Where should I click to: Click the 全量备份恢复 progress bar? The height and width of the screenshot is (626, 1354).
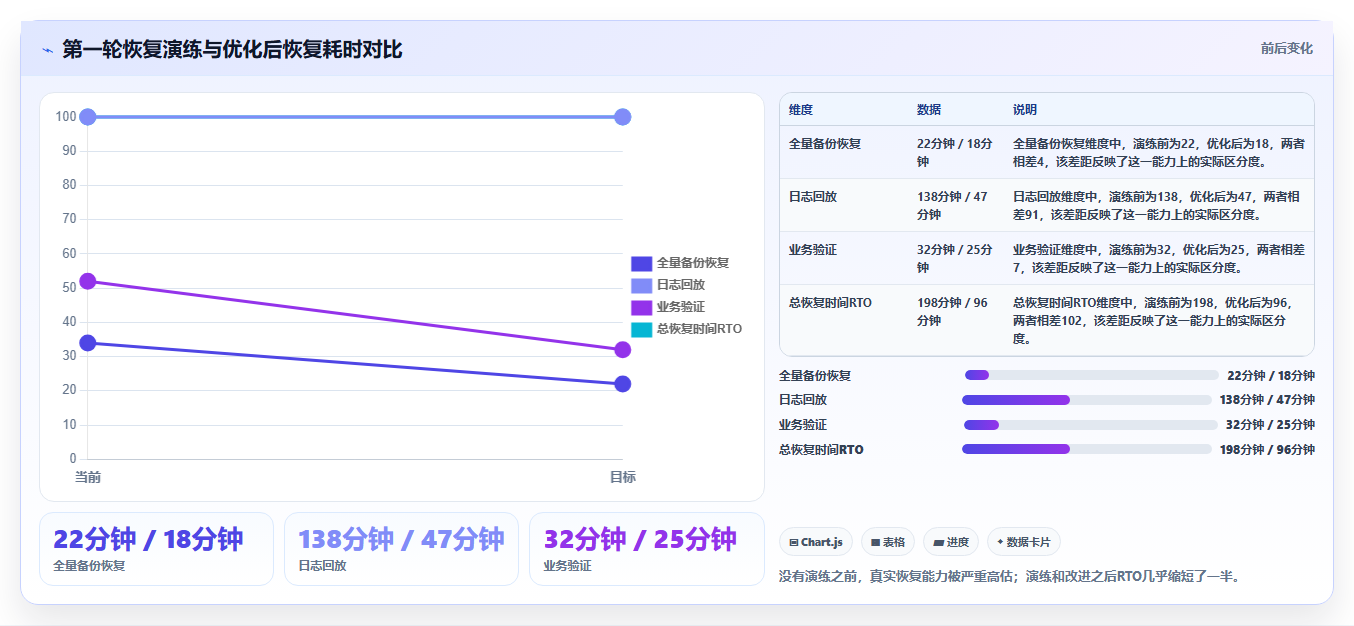click(1092, 375)
